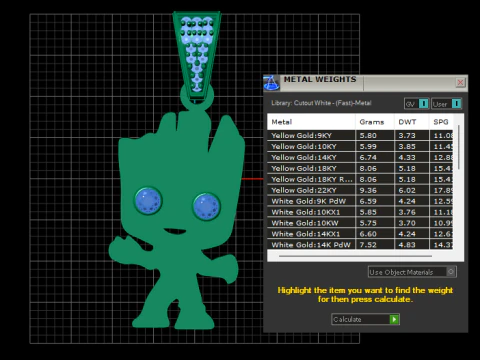Sort by the DWT column header

(x=411, y=122)
